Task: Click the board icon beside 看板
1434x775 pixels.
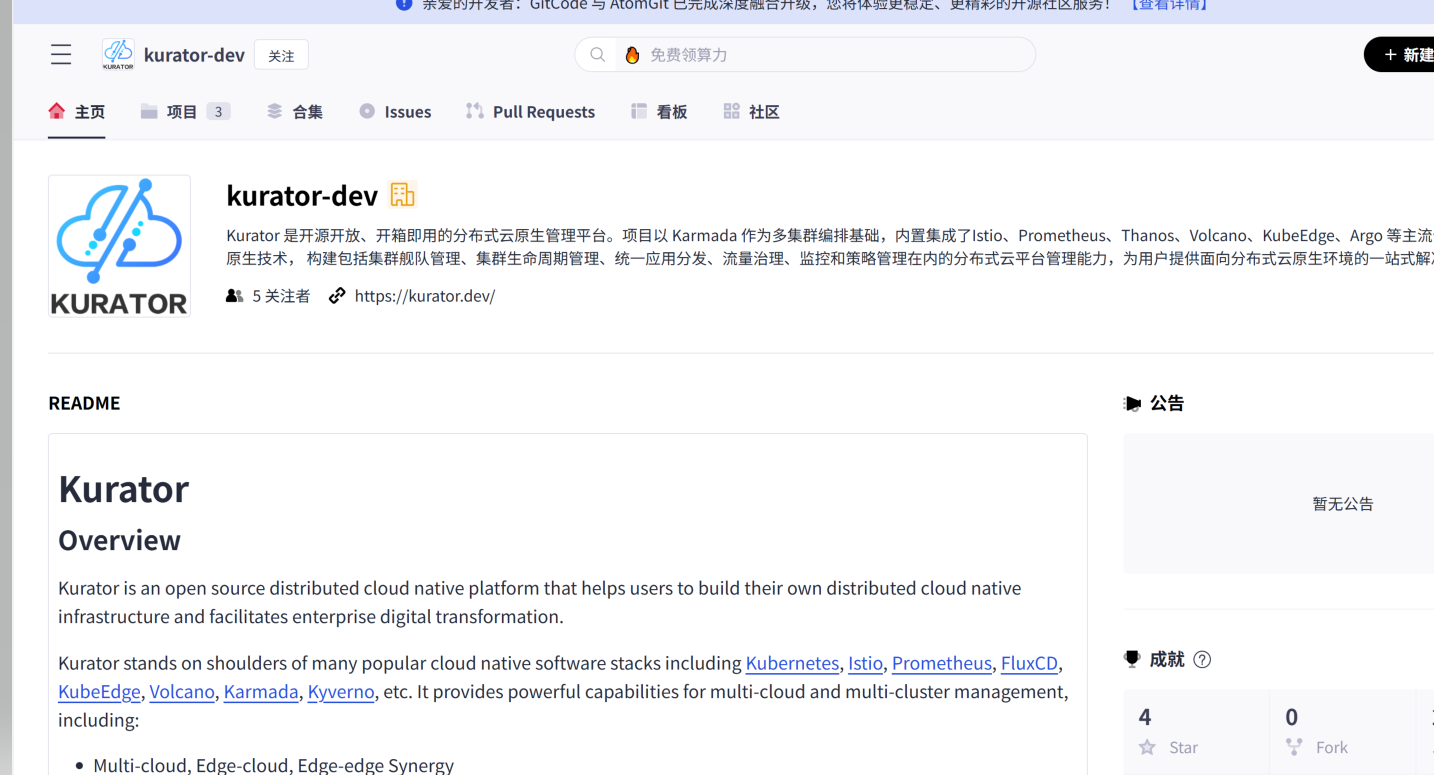Action: 639,111
